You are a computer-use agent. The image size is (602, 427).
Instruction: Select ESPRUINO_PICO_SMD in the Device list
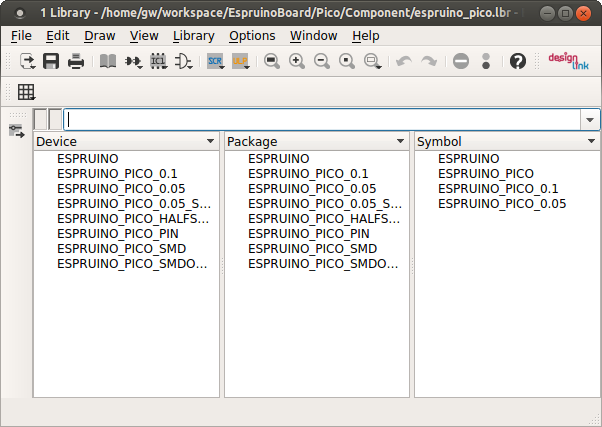(121, 248)
